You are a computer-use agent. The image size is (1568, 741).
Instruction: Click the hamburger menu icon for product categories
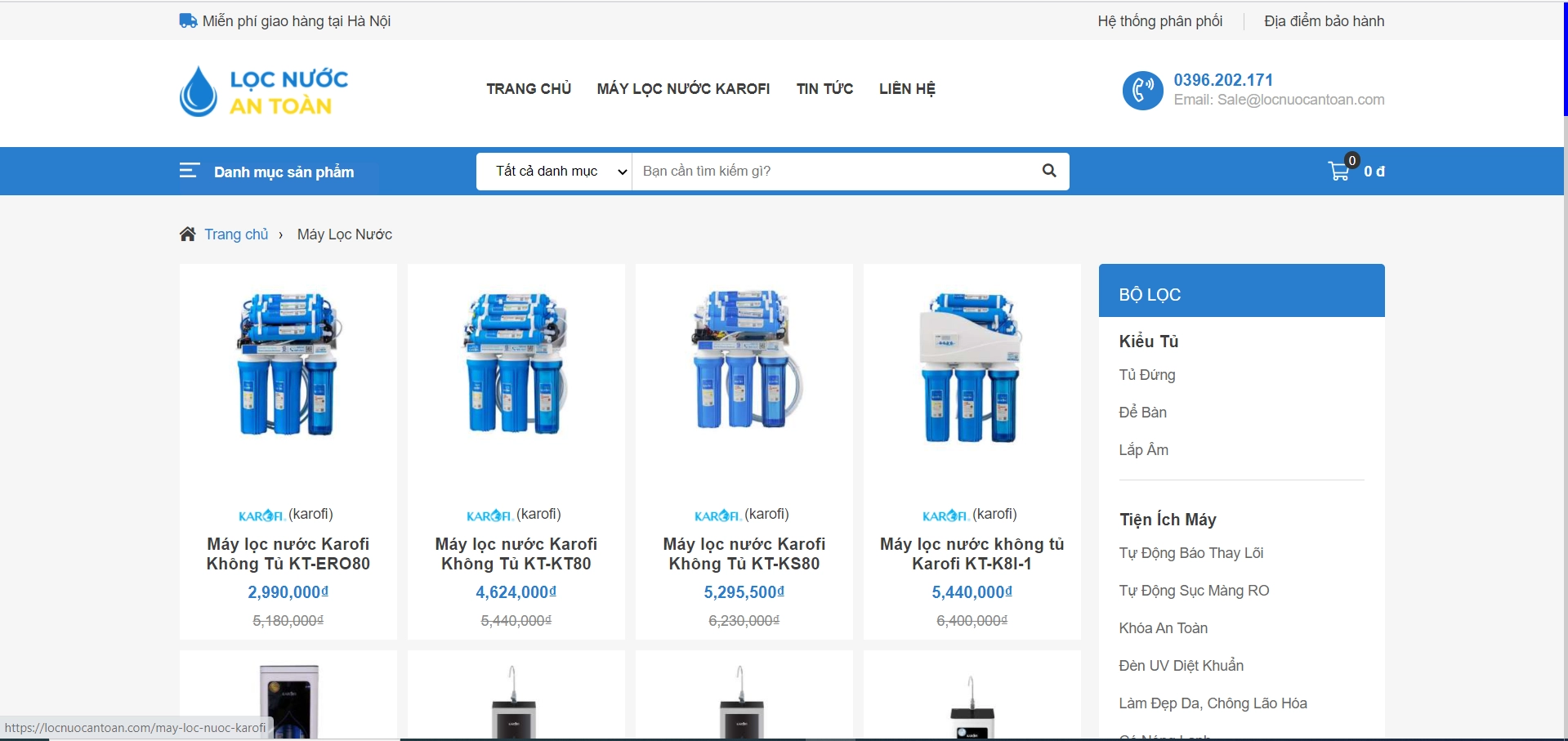(x=189, y=171)
